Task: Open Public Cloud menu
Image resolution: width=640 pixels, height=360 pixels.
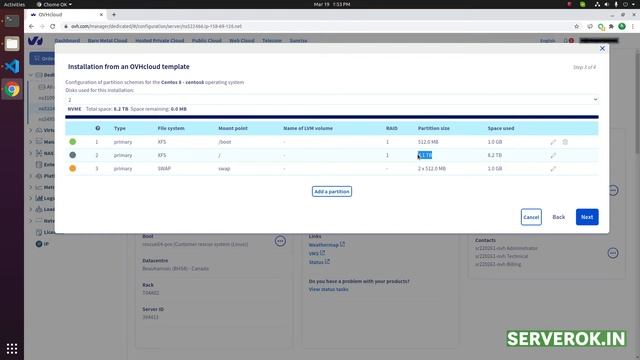Action: coord(207,41)
